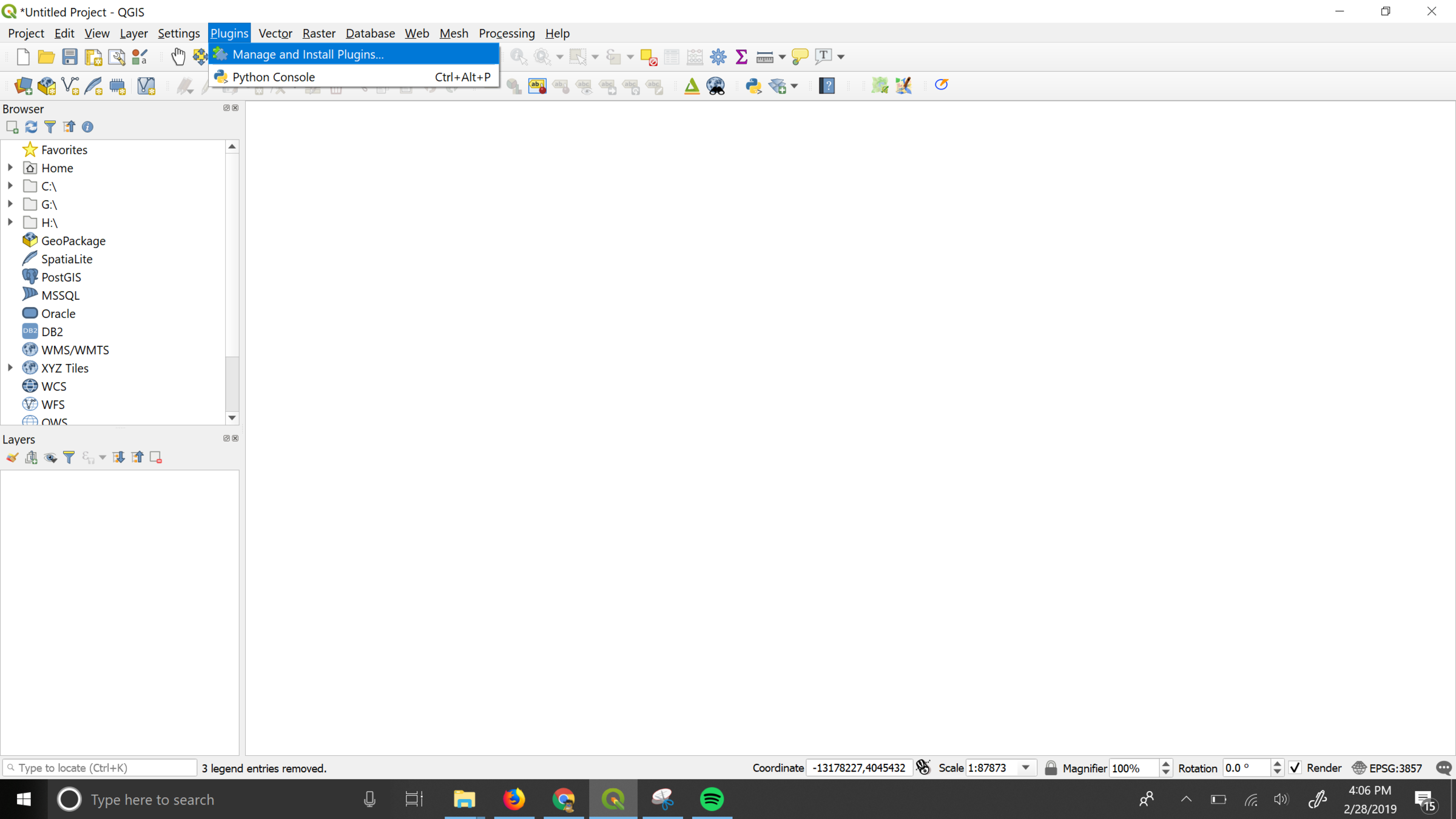The height and width of the screenshot is (819, 1456).
Task: Open the Processing menu
Action: [506, 33]
